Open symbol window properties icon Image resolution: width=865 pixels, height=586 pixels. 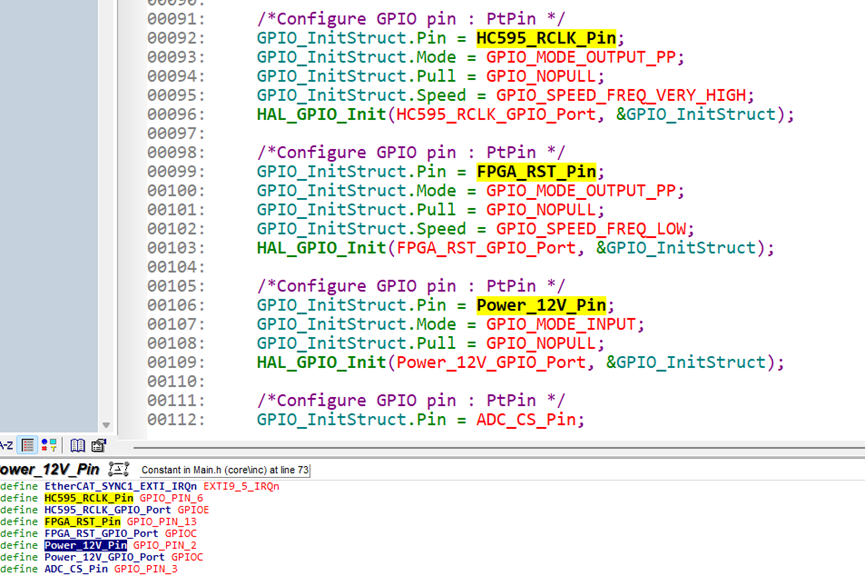point(99,445)
